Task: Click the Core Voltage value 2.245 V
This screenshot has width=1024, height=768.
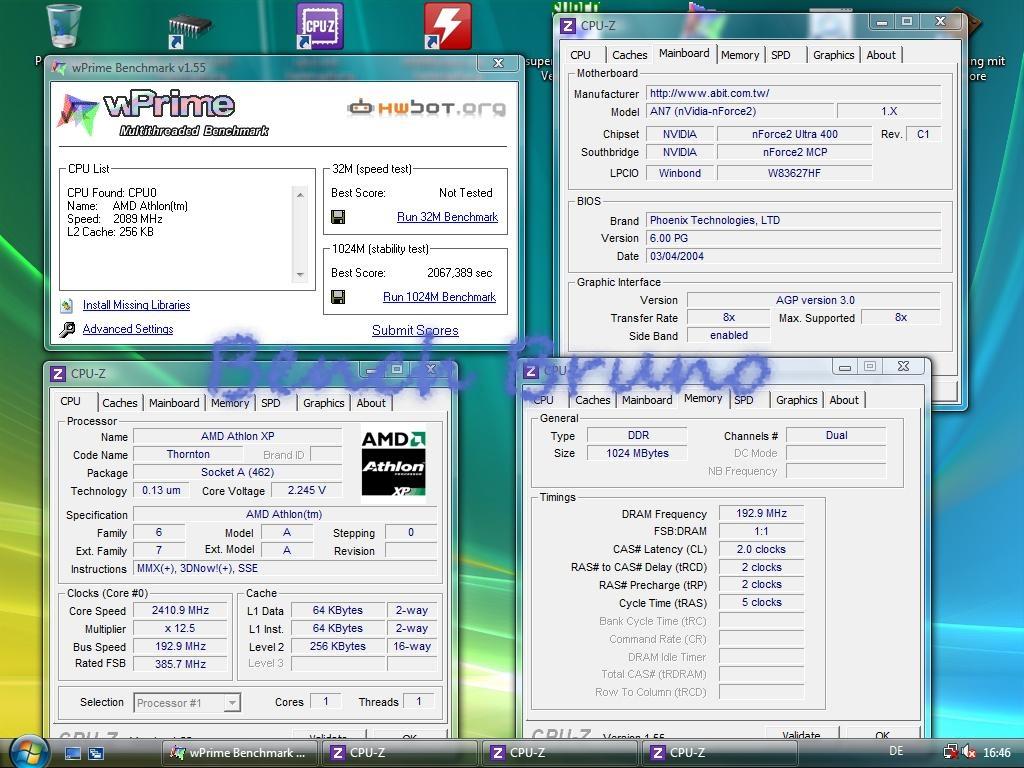Action: click(x=306, y=490)
